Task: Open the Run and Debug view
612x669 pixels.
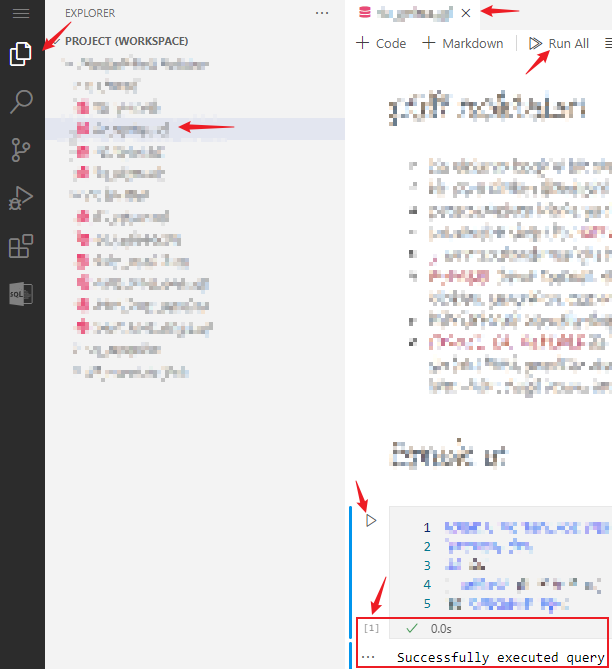Action: click(21, 198)
